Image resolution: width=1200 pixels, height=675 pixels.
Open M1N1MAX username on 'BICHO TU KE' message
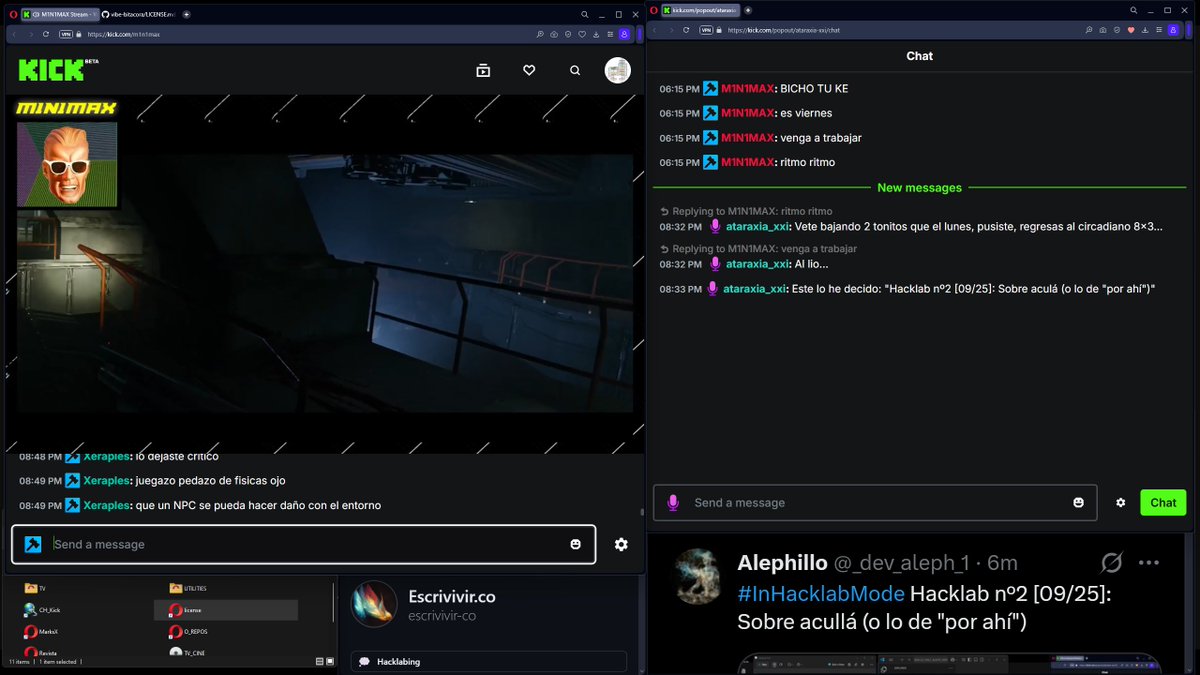(x=748, y=89)
